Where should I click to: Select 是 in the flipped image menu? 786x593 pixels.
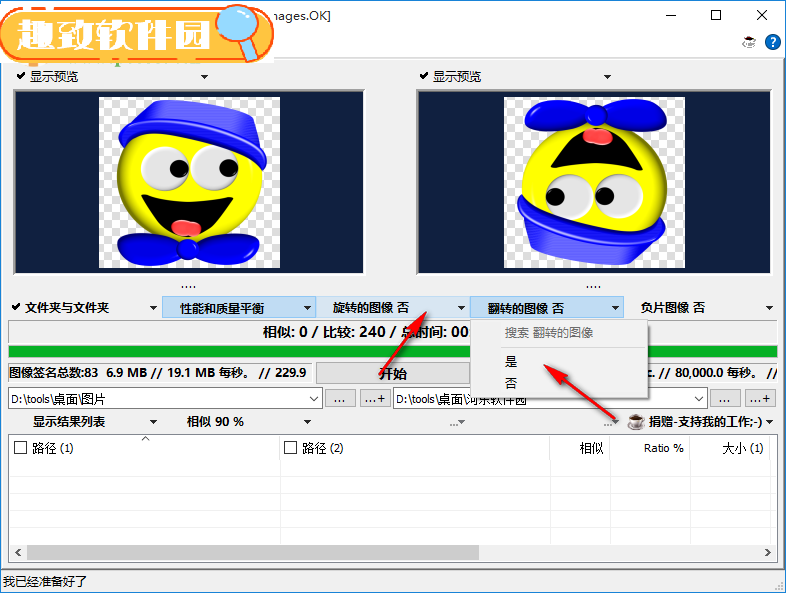pos(511,361)
